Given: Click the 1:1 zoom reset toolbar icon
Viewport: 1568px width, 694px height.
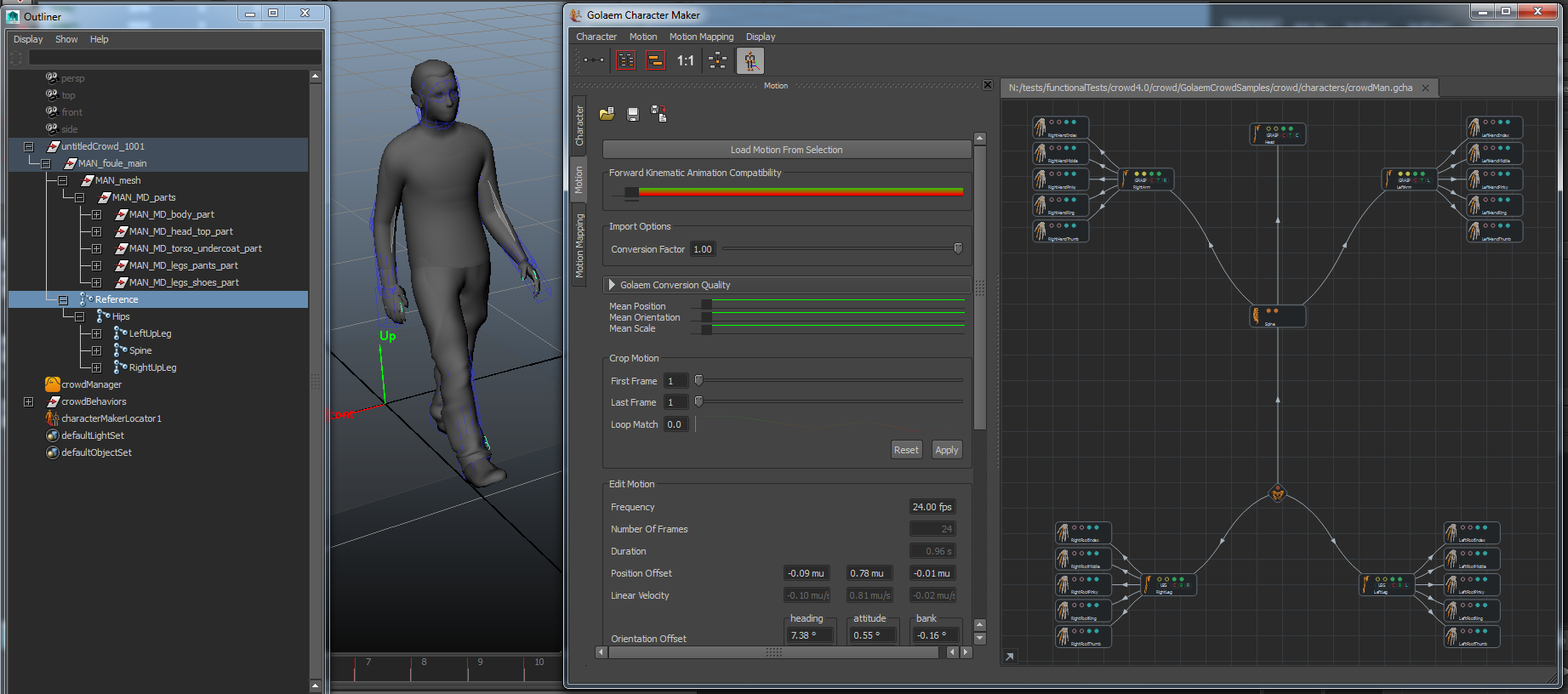Looking at the screenshot, I should point(685,60).
